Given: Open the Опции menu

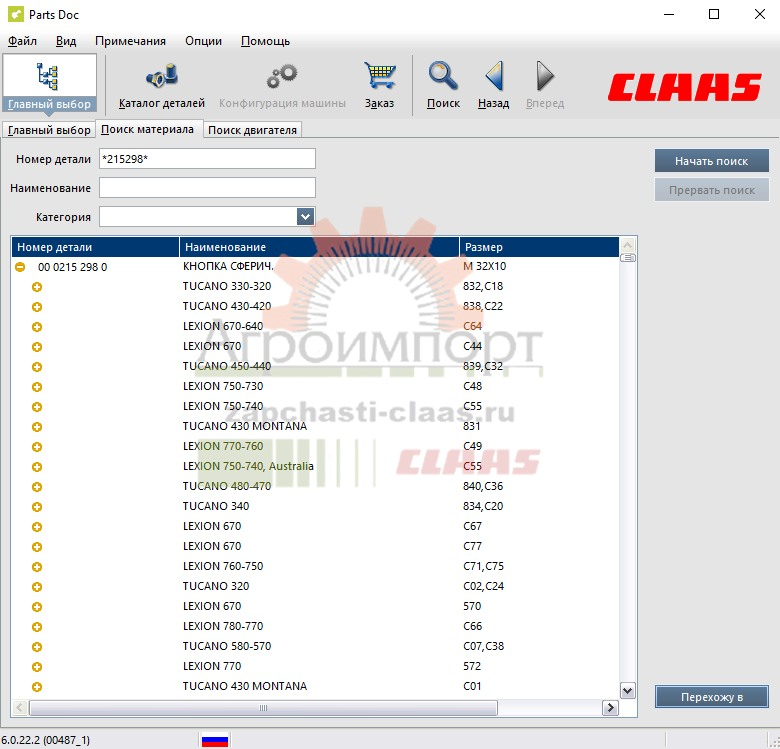Looking at the screenshot, I should tap(203, 41).
